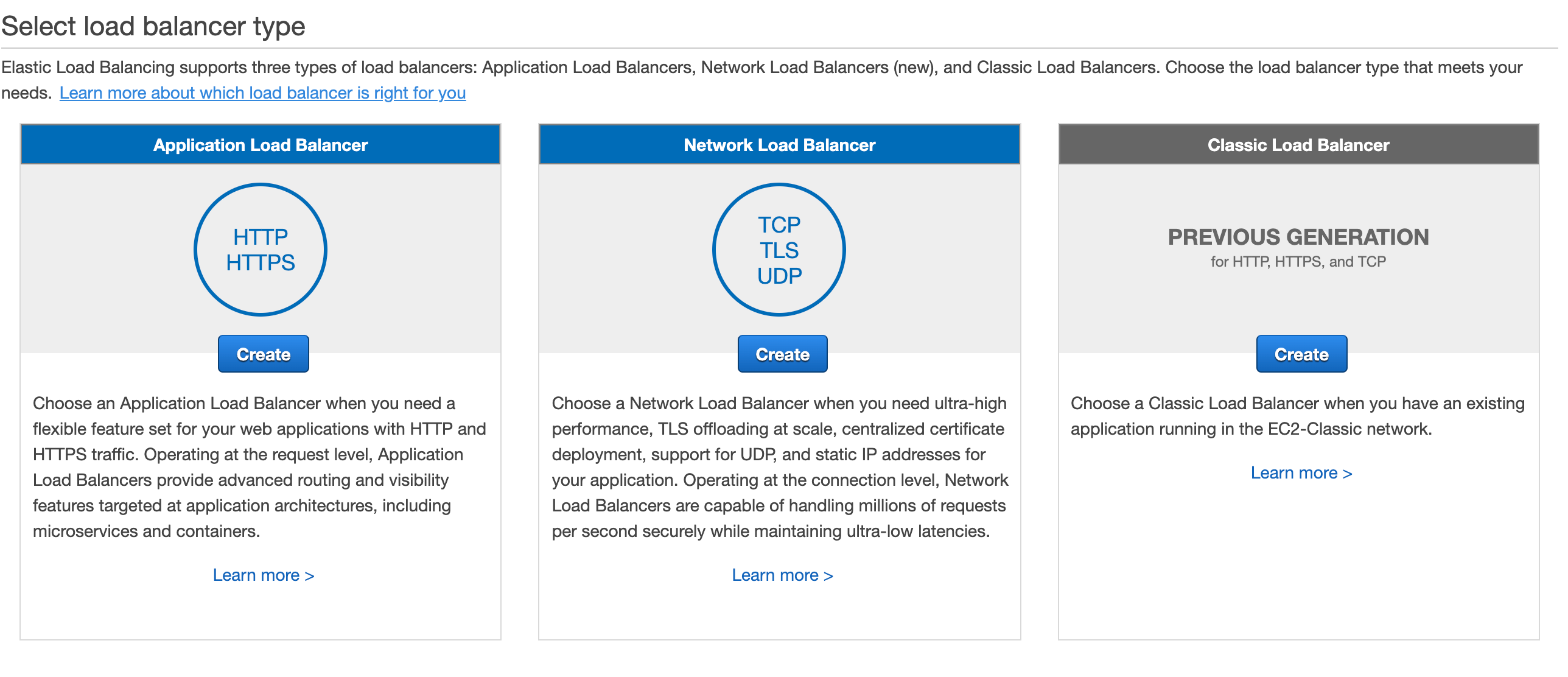This screenshot has width=1568, height=677.
Task: Open Learn more link for Classic Load Balancer
Action: (1301, 472)
